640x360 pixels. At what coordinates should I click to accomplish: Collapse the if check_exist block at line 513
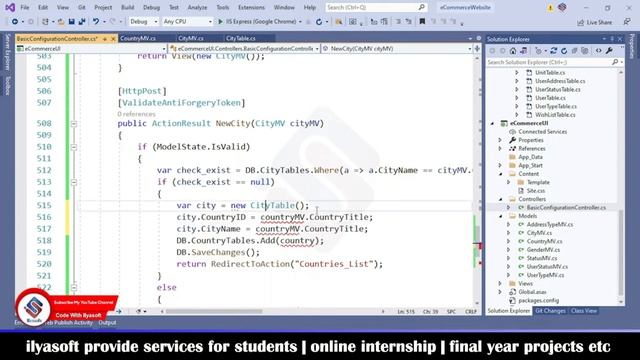click(x=74, y=182)
